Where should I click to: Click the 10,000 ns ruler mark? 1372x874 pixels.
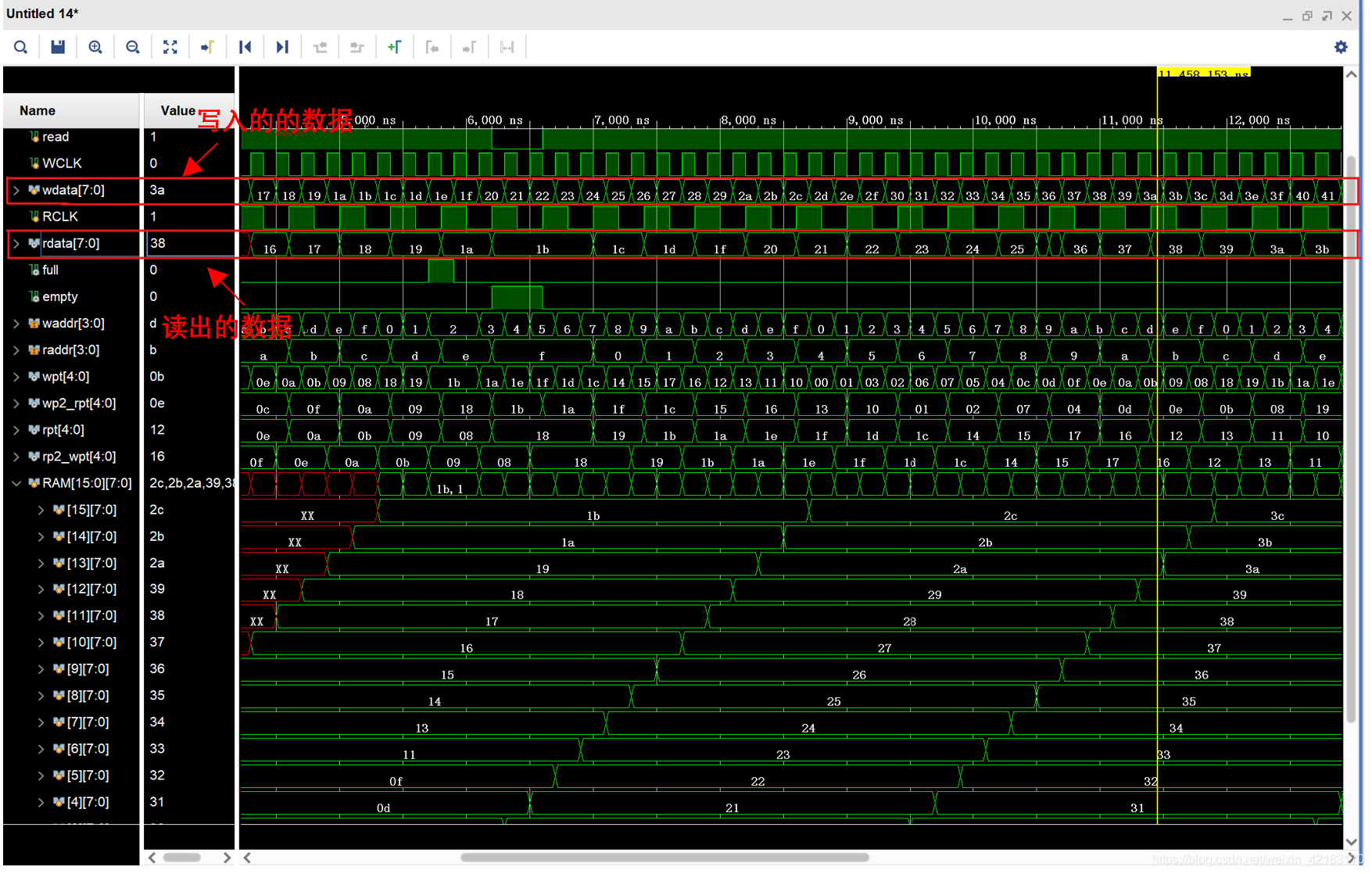1005,120
